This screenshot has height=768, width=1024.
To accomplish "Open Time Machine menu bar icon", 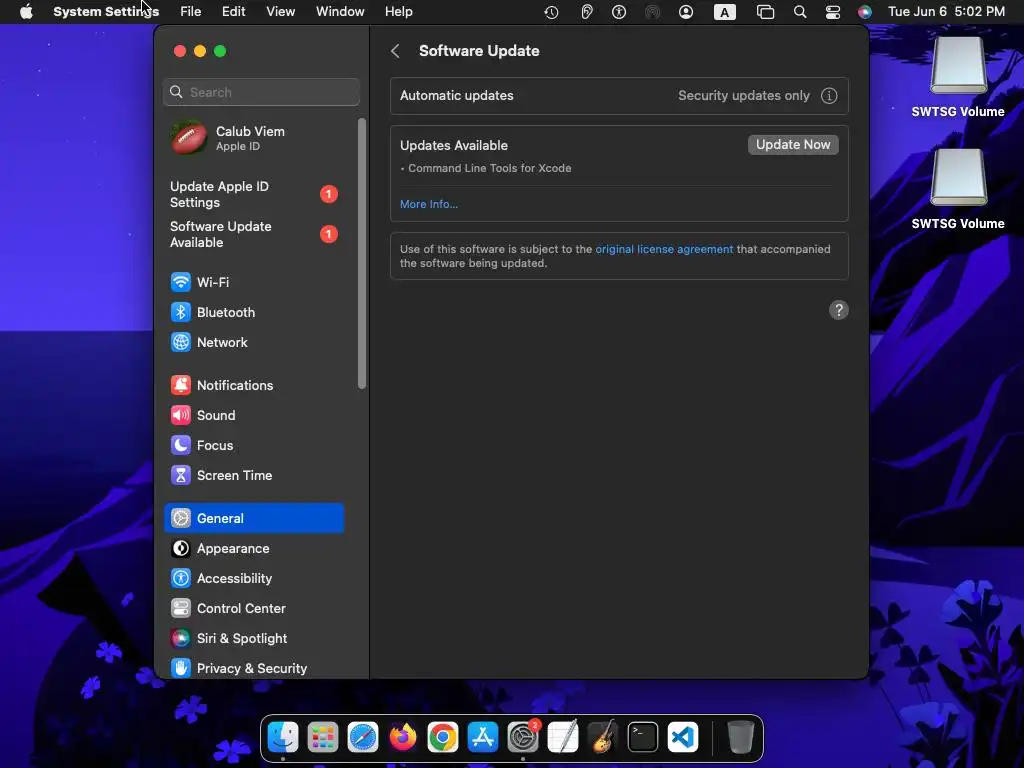I will tap(551, 12).
